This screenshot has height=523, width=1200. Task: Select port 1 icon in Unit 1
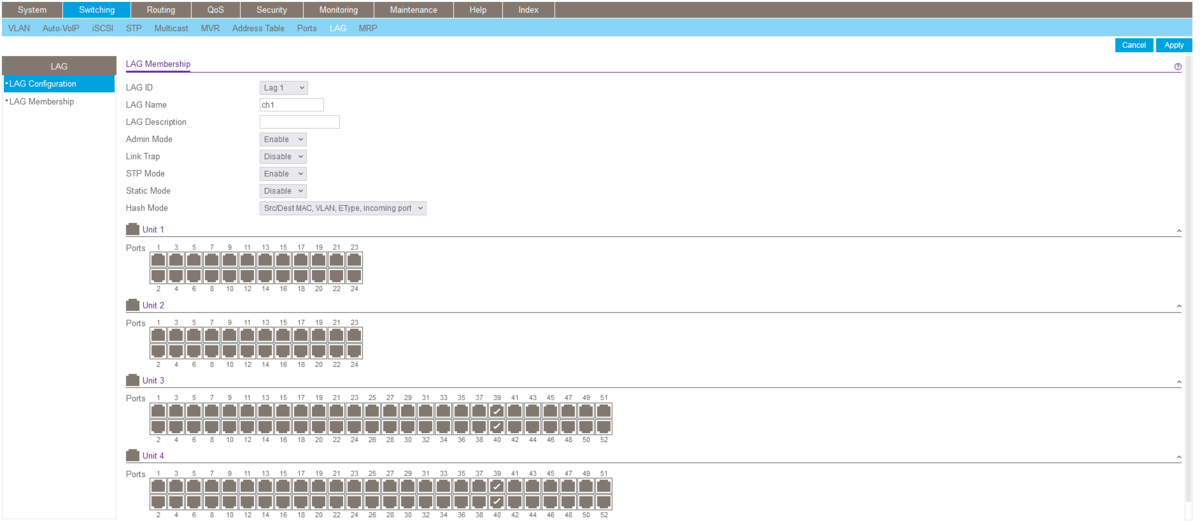pos(158,260)
